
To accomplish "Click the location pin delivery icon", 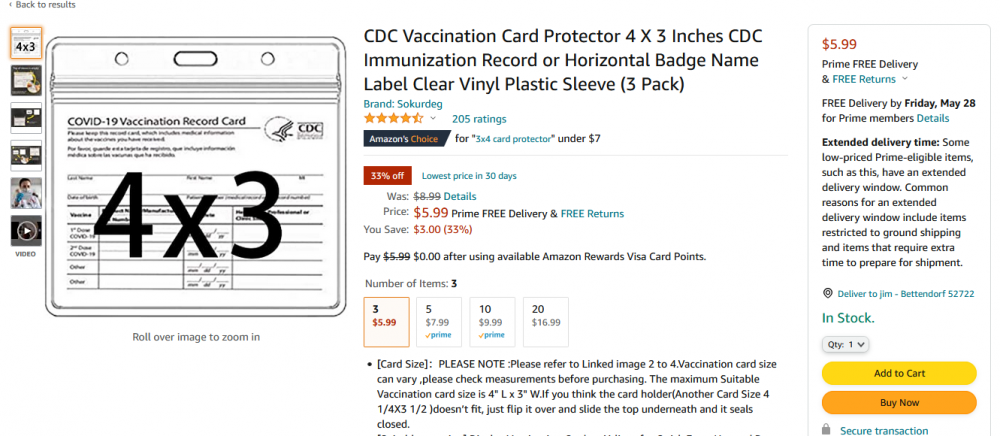I will click(828, 293).
